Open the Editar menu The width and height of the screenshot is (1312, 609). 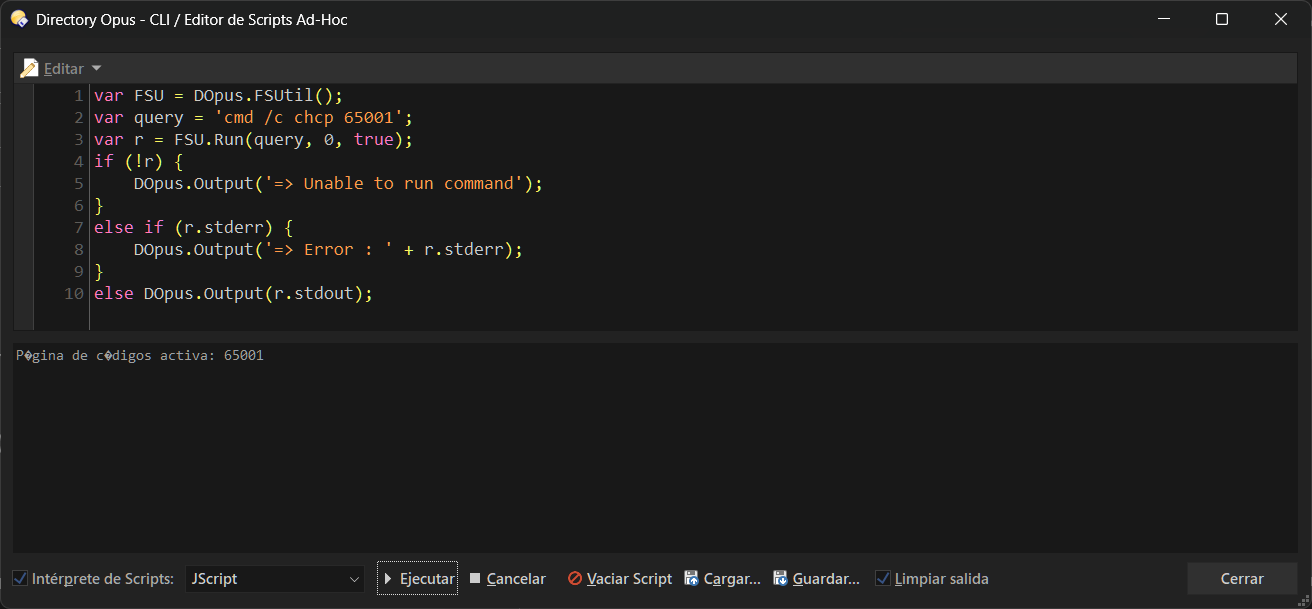[x=63, y=68]
